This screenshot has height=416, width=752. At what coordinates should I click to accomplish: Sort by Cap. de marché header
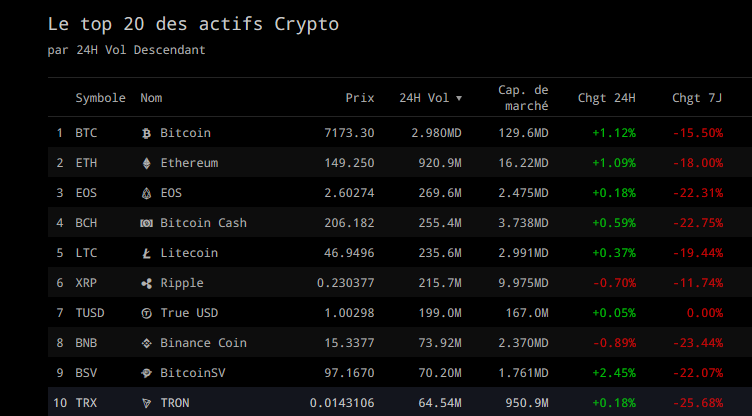click(523, 98)
